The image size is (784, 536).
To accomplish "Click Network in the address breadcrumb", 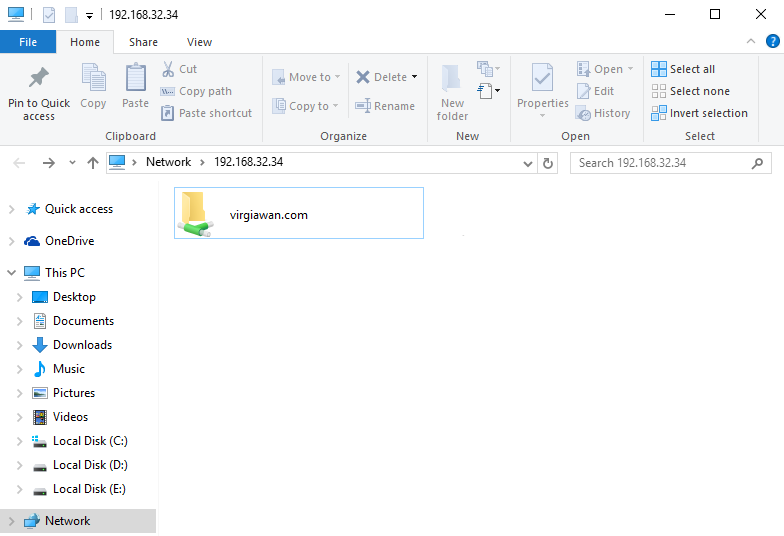I will coord(168,162).
